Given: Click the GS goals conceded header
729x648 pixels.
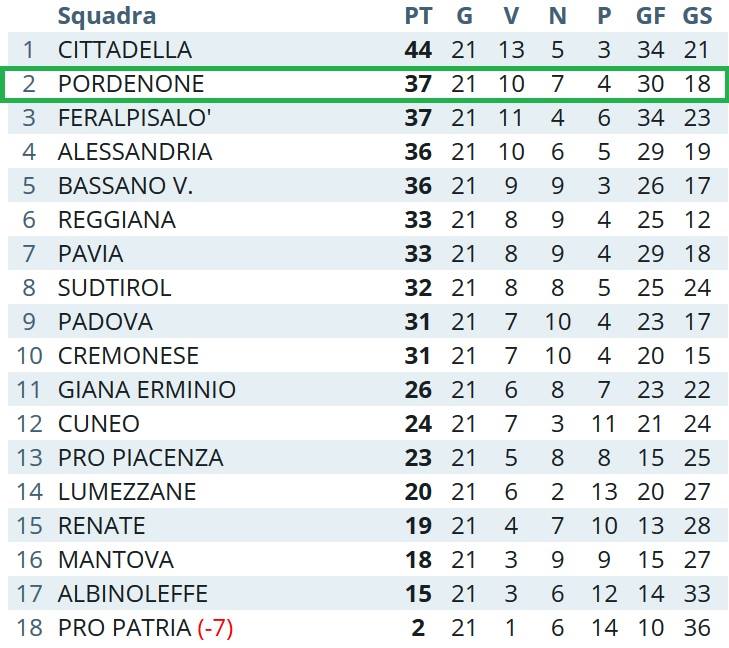Looking at the screenshot, I should click(697, 16).
